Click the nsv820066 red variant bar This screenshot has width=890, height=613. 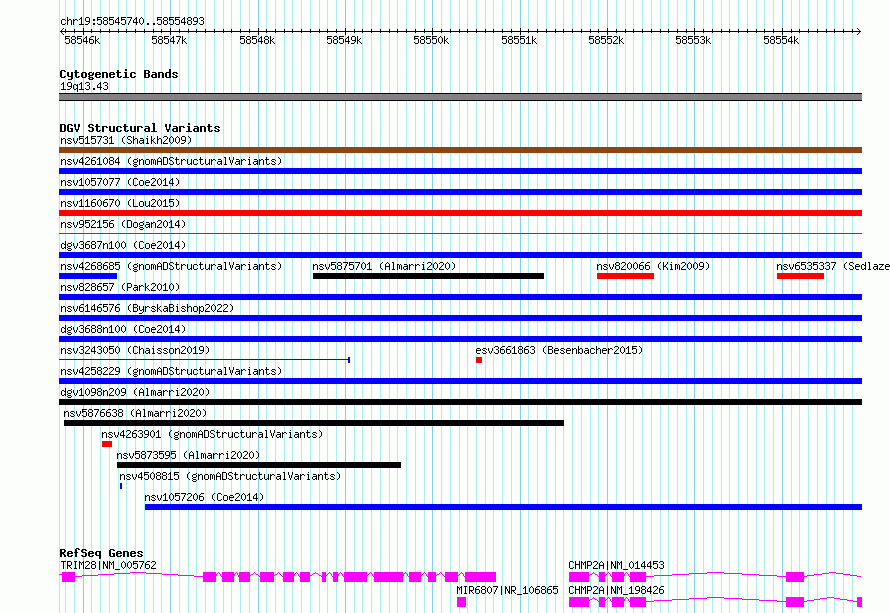point(625,276)
